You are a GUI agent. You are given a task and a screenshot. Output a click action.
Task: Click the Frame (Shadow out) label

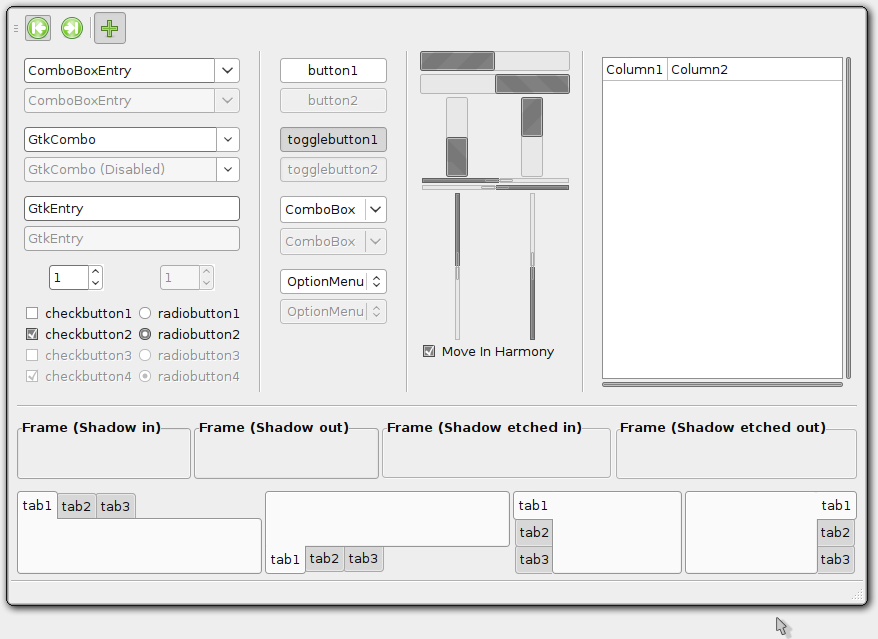pos(274,427)
